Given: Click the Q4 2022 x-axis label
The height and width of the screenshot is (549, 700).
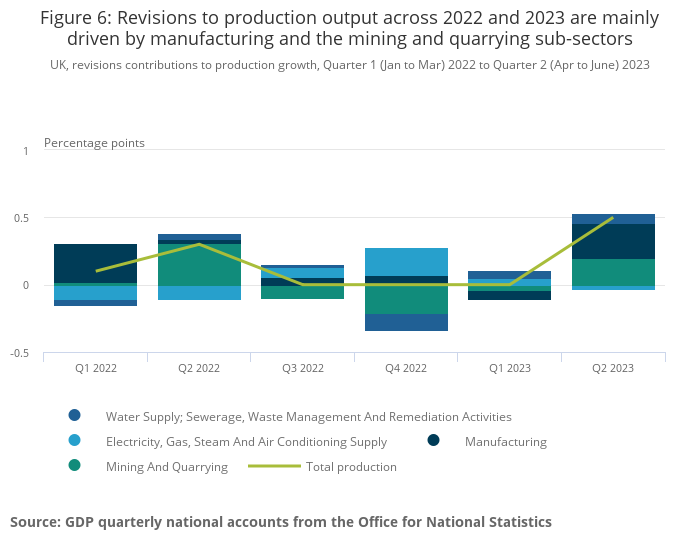Looking at the screenshot, I should (x=406, y=368).
